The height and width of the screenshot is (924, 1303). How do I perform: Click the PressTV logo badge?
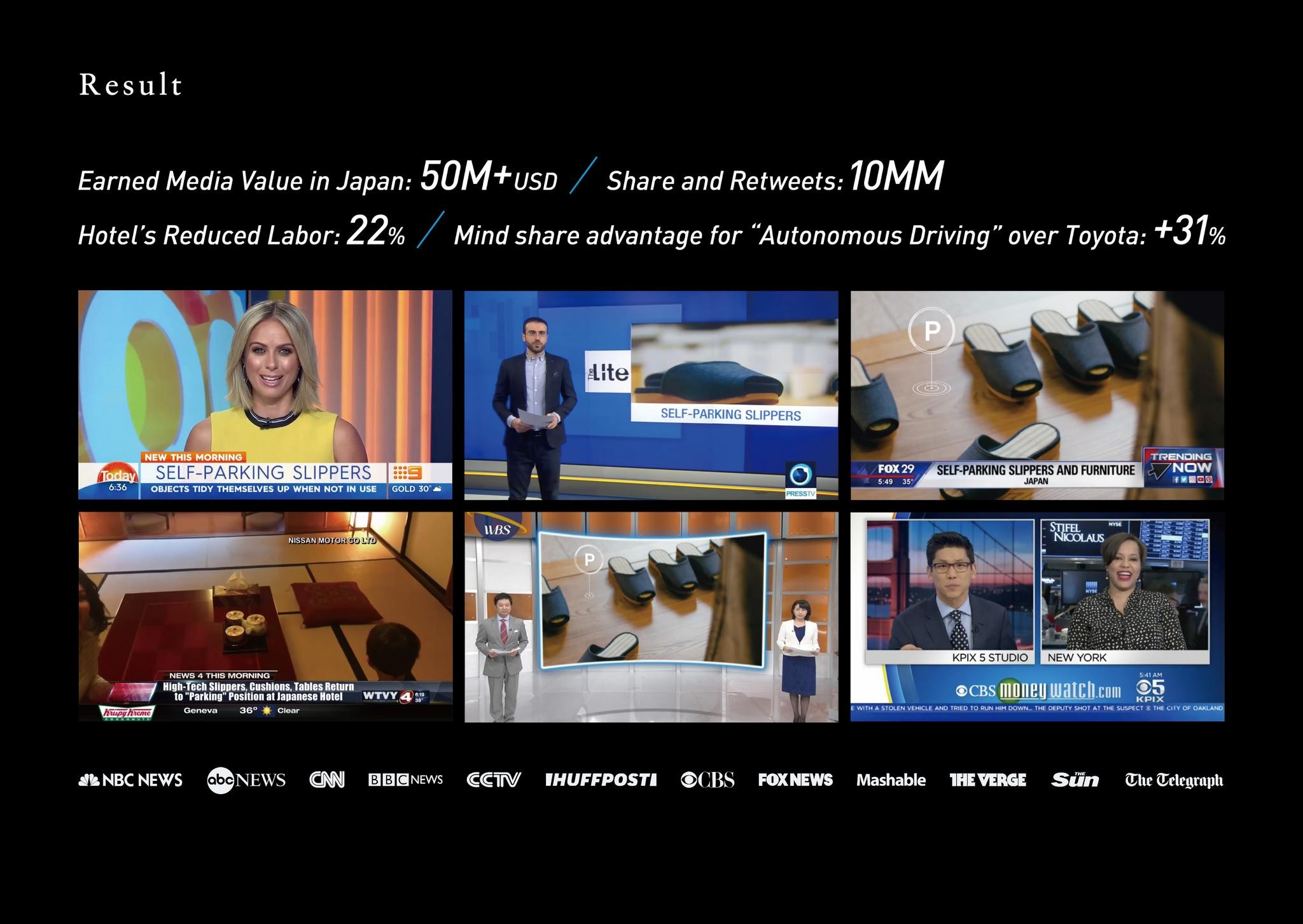pos(800,479)
